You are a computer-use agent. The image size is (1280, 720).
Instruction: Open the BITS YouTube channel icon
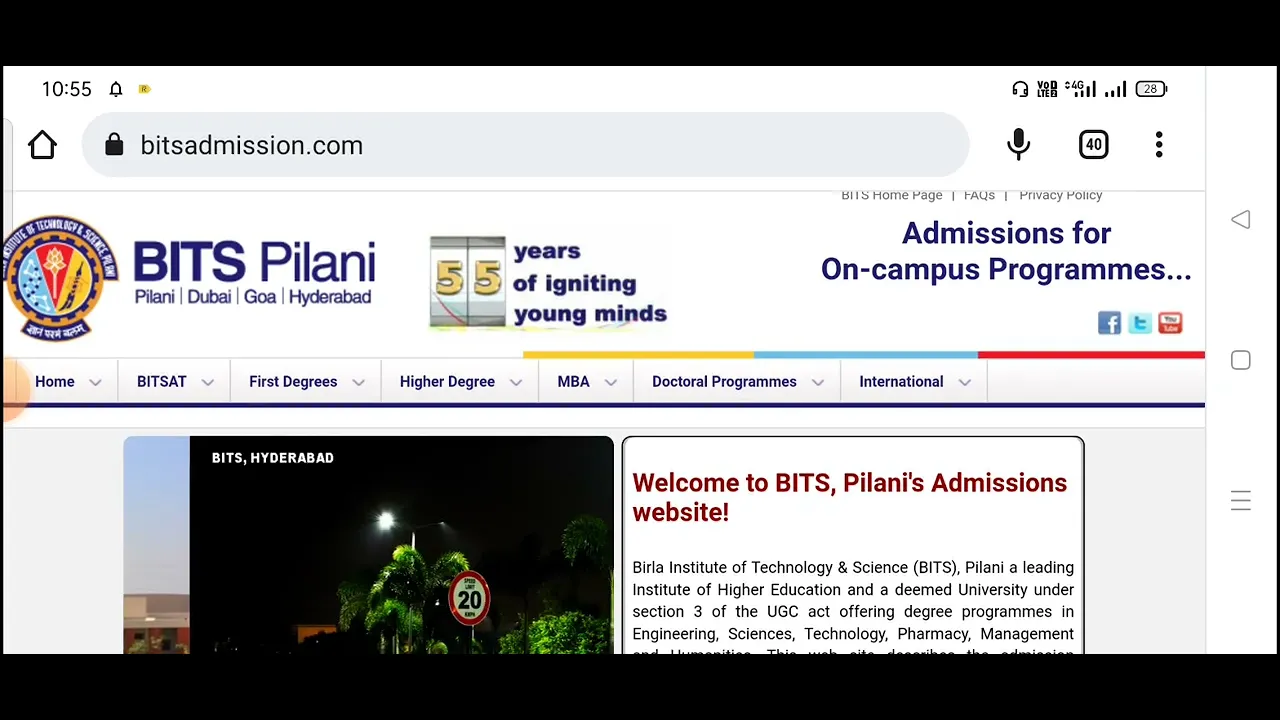pos(1170,323)
